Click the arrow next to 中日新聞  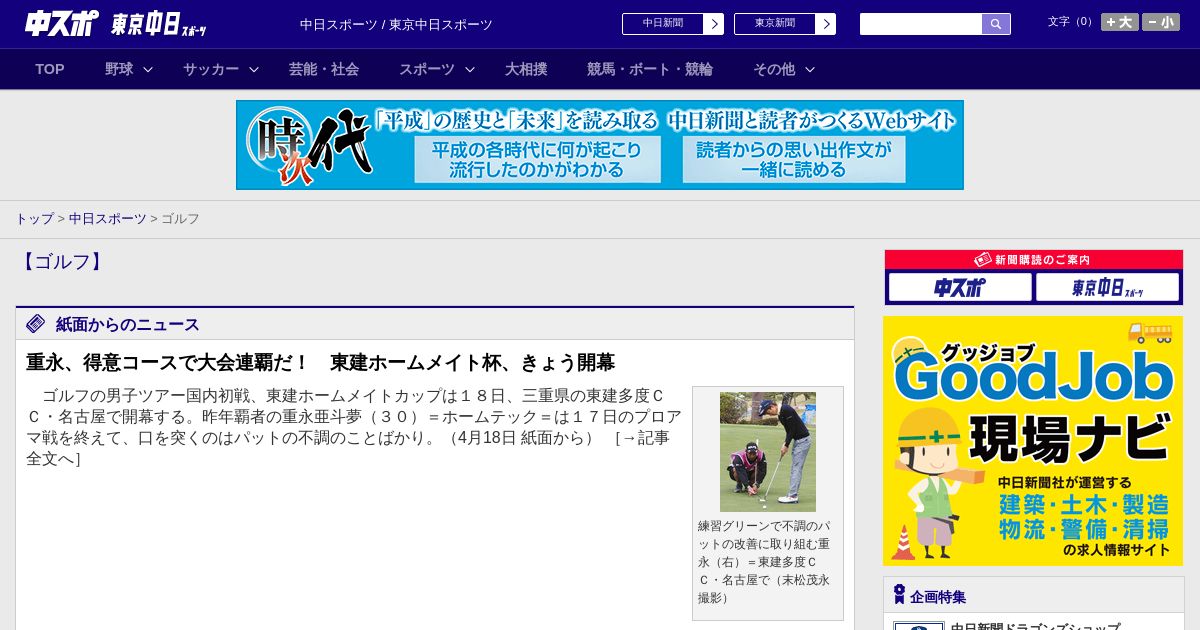(713, 24)
